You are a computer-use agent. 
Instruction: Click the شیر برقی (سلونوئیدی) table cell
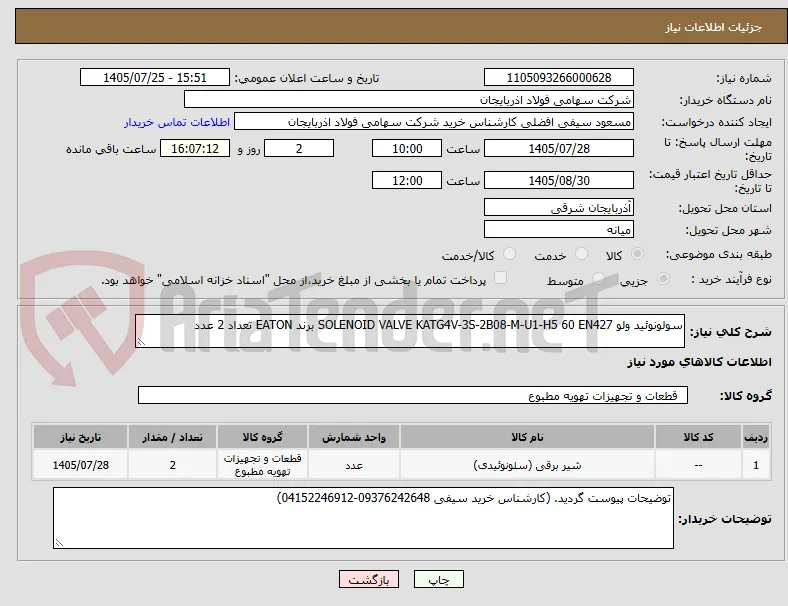tap(527, 465)
